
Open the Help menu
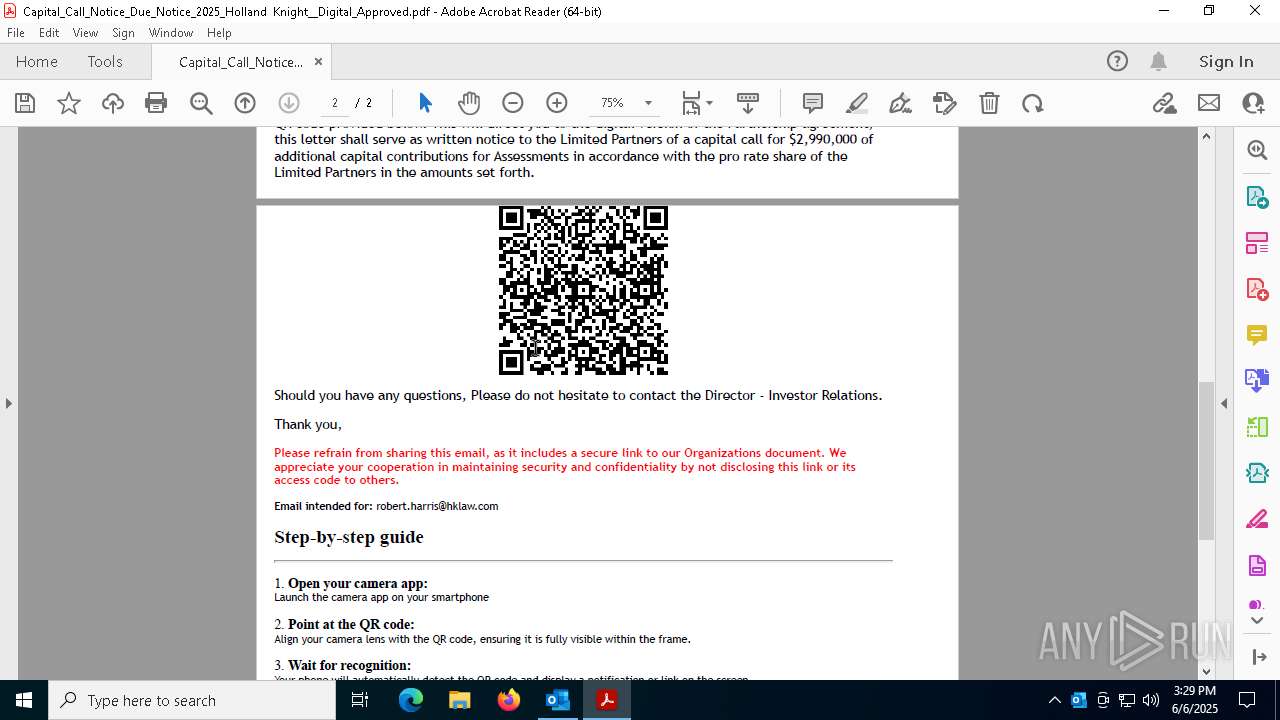(x=219, y=33)
